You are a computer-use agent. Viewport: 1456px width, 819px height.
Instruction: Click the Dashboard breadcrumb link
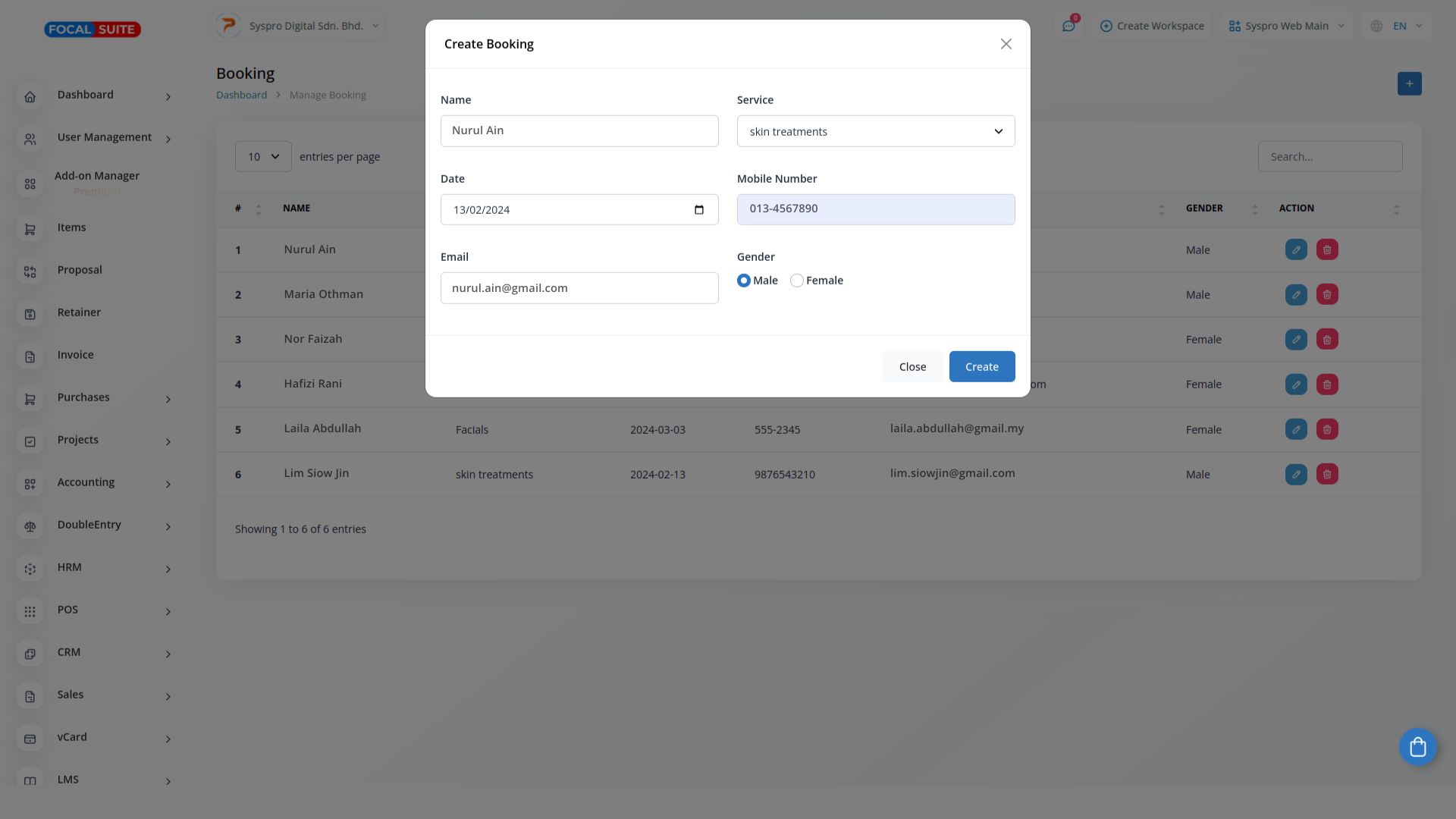241,95
